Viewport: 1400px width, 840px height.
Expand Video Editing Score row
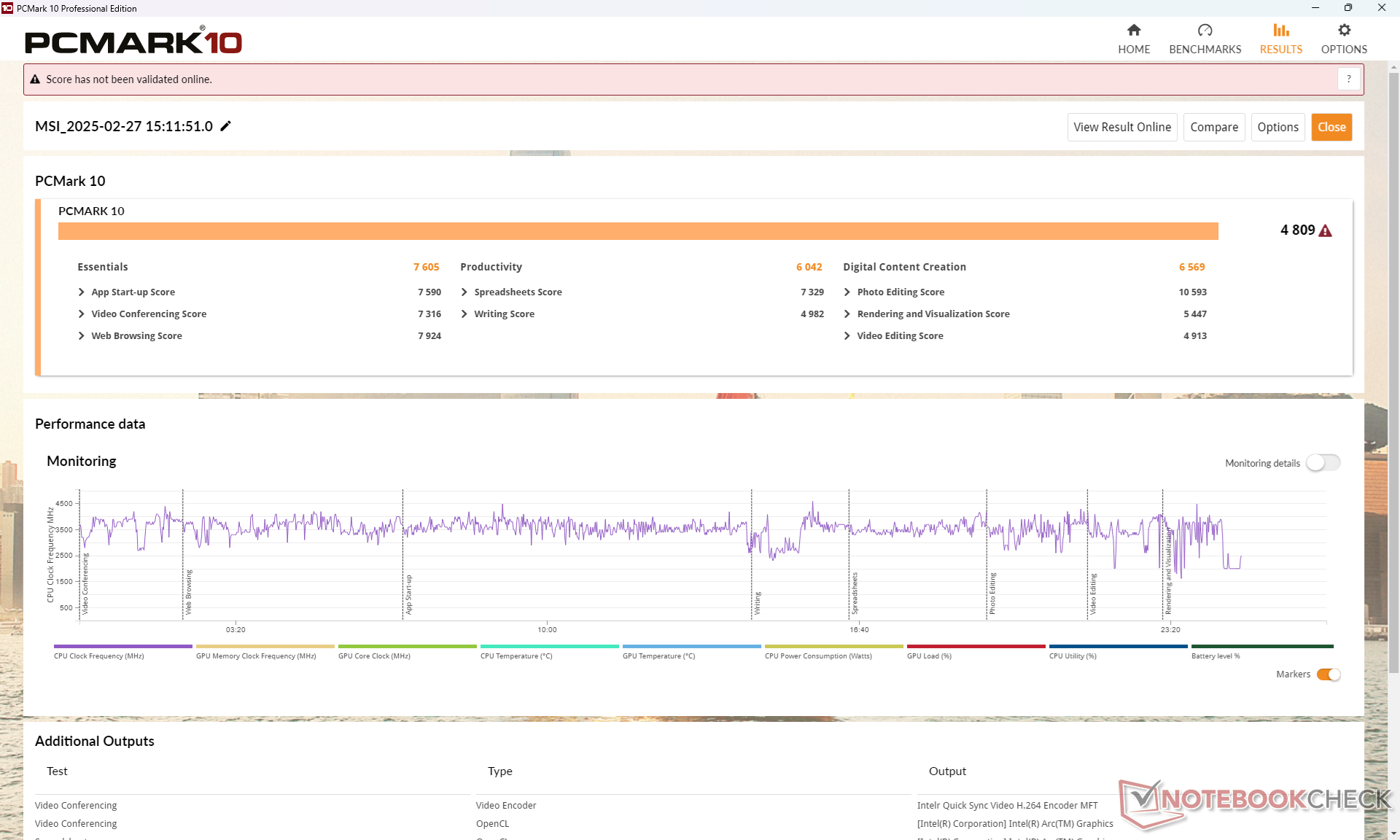pyautogui.click(x=847, y=335)
